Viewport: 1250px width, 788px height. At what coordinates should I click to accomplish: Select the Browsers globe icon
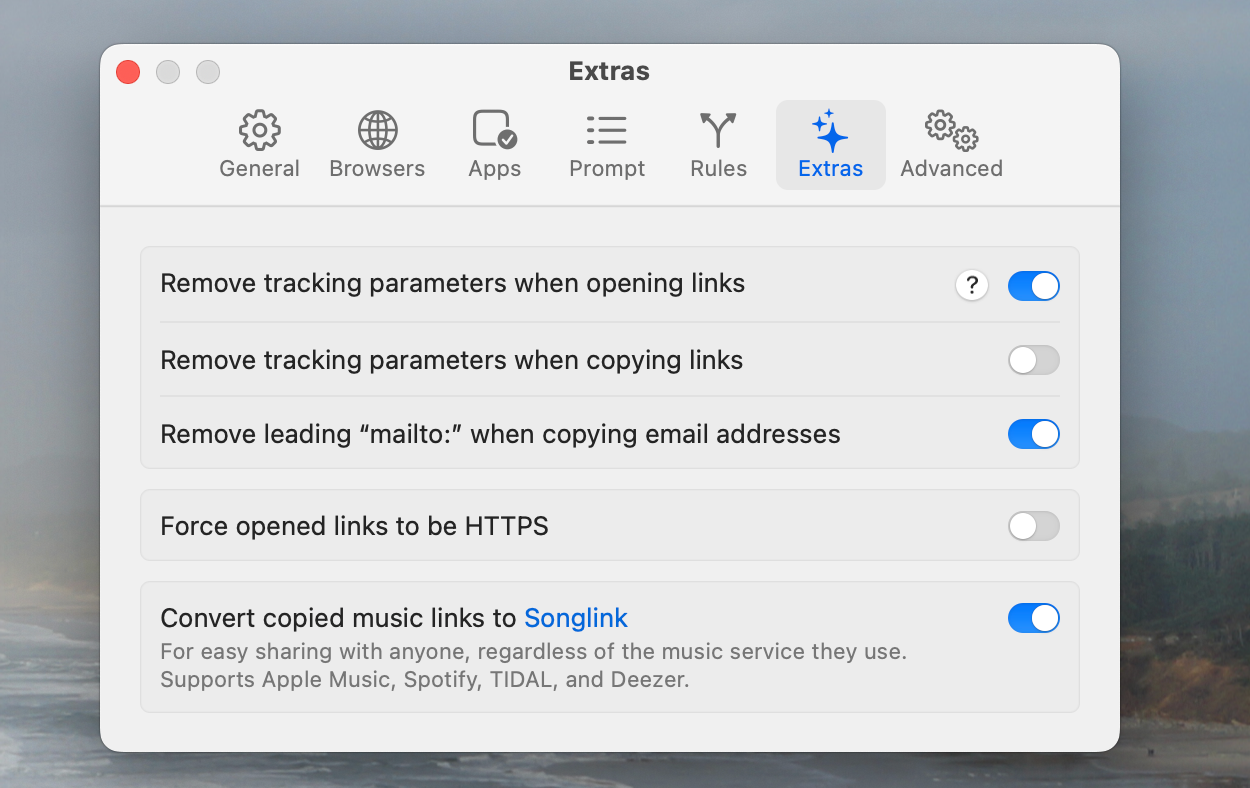[378, 130]
